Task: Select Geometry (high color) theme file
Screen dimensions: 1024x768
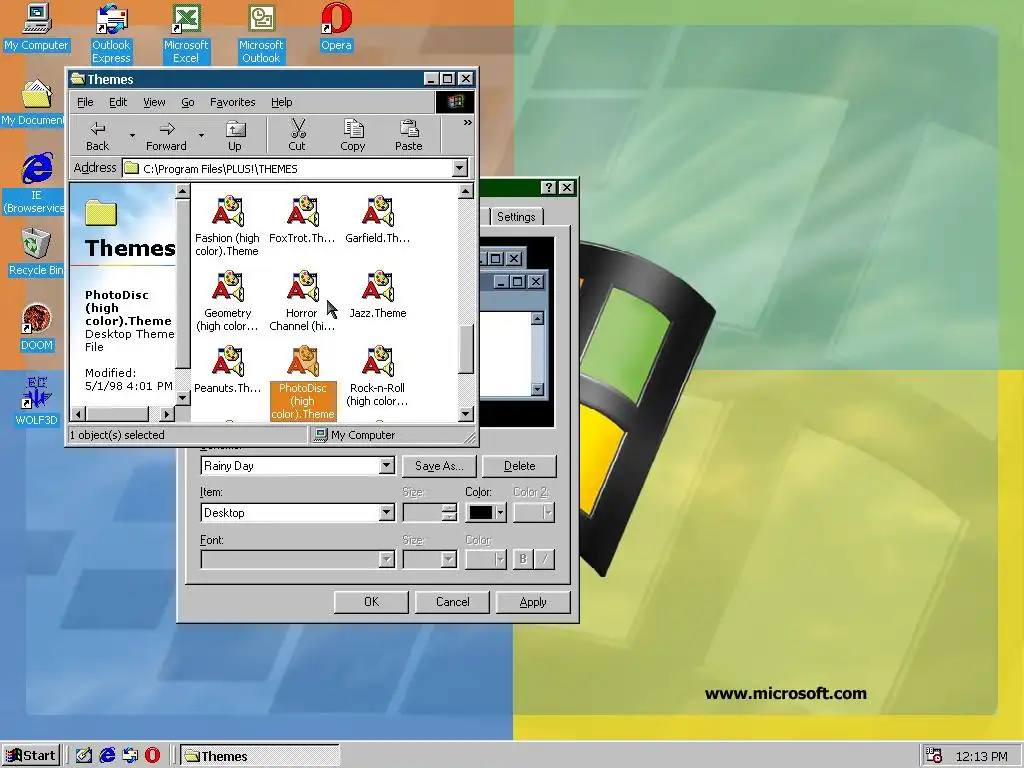Action: pyautogui.click(x=227, y=300)
